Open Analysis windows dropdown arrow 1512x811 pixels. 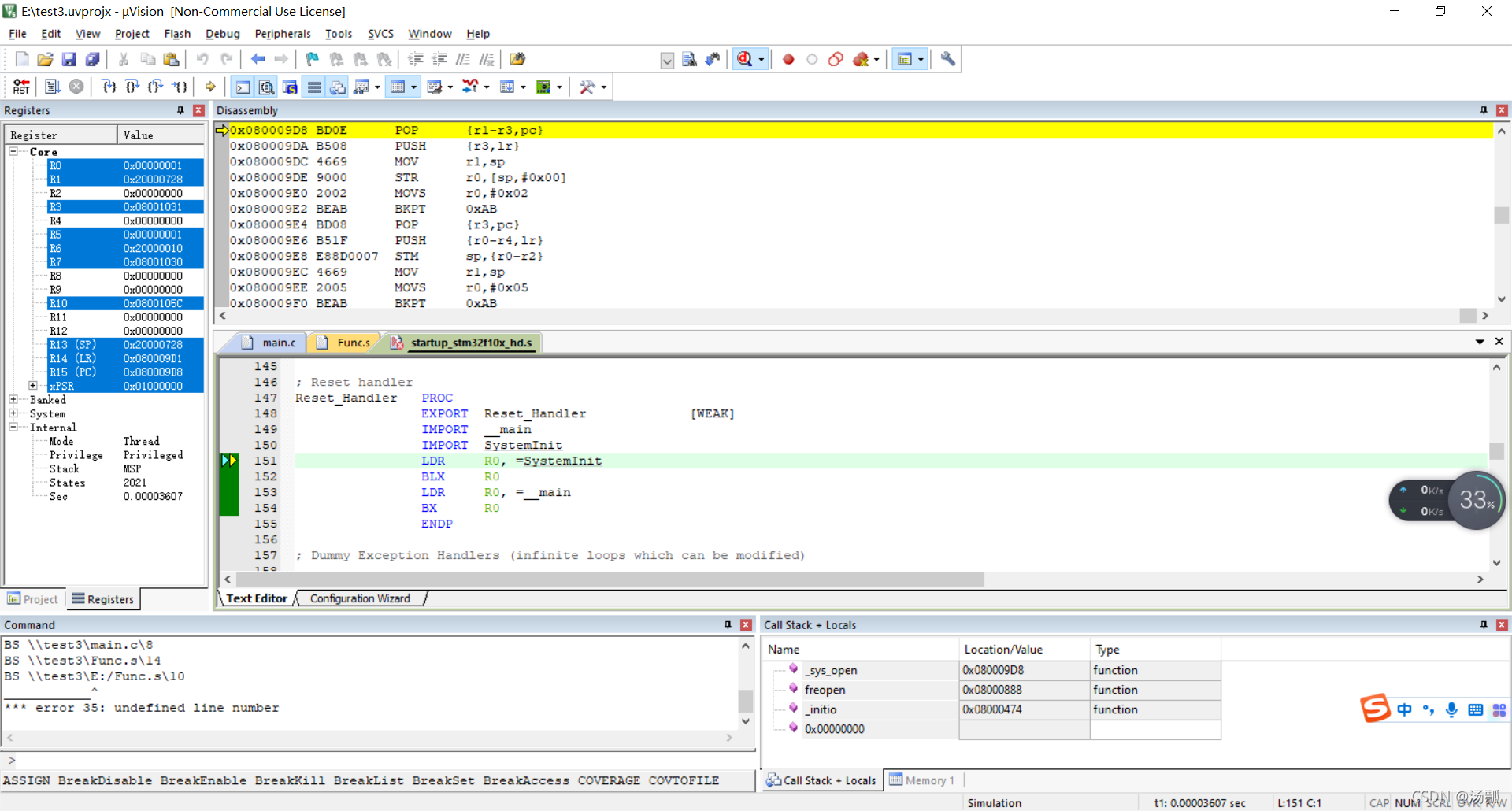487,87
